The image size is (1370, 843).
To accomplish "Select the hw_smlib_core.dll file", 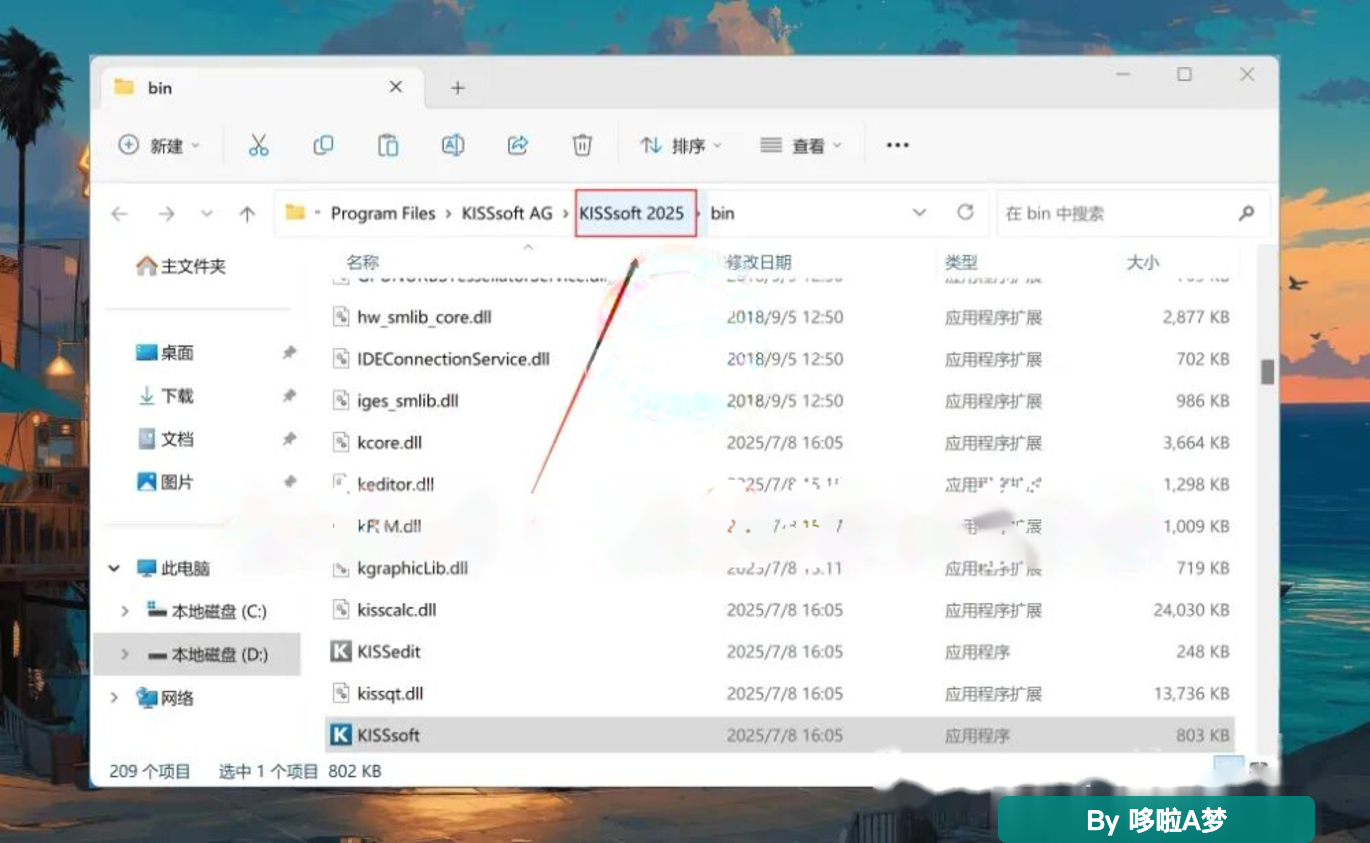I will click(780, 317).
